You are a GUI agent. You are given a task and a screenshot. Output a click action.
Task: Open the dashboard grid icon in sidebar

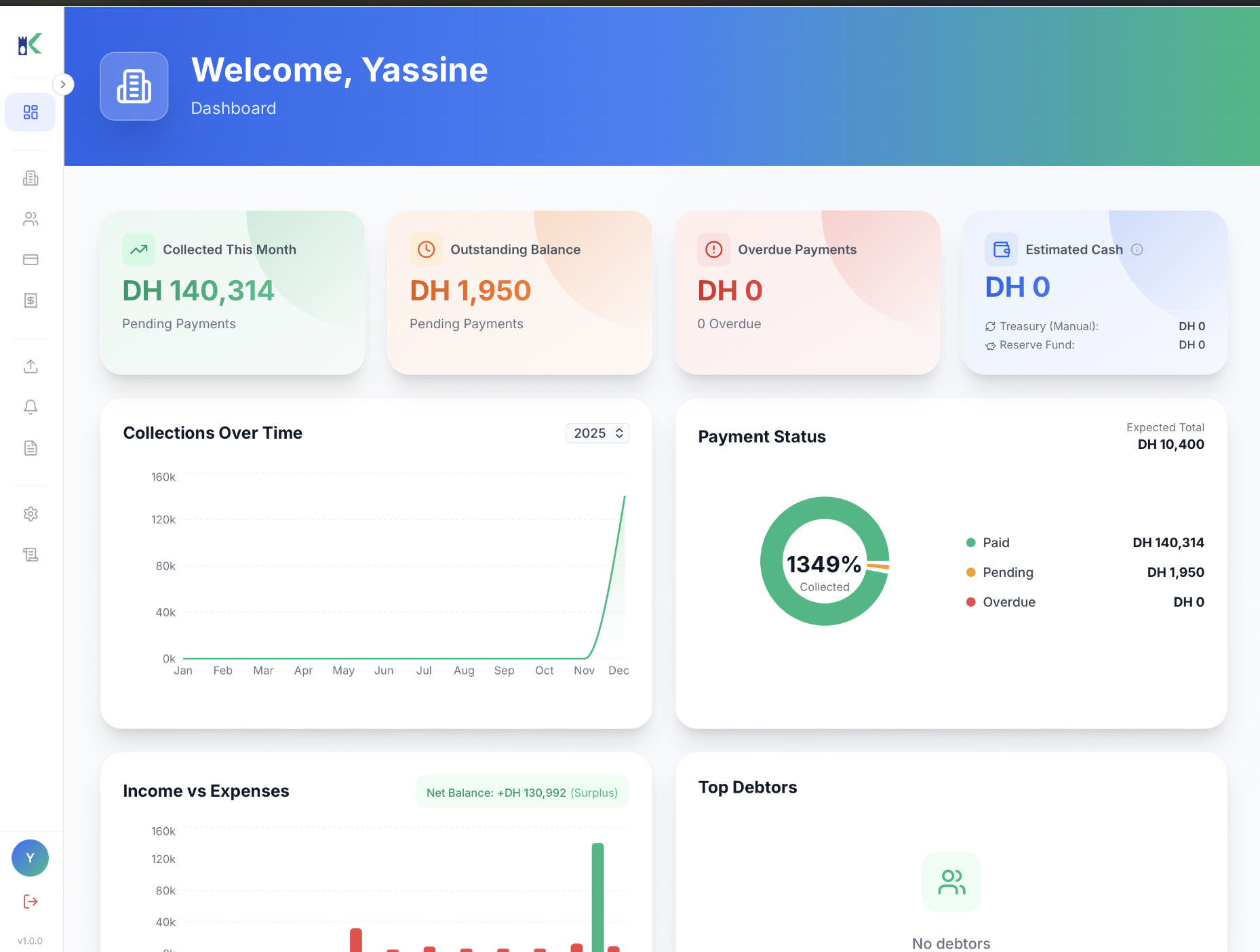tap(31, 112)
